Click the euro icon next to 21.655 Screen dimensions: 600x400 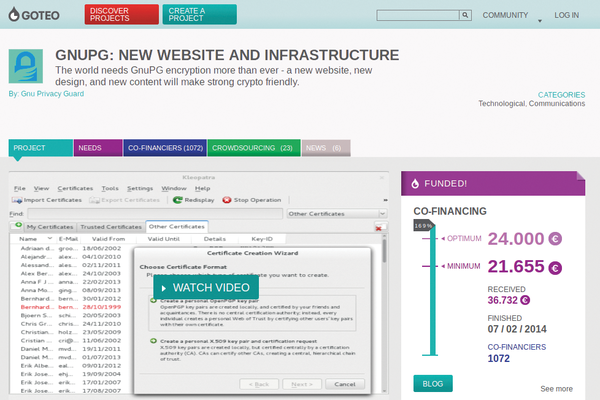(x=555, y=268)
